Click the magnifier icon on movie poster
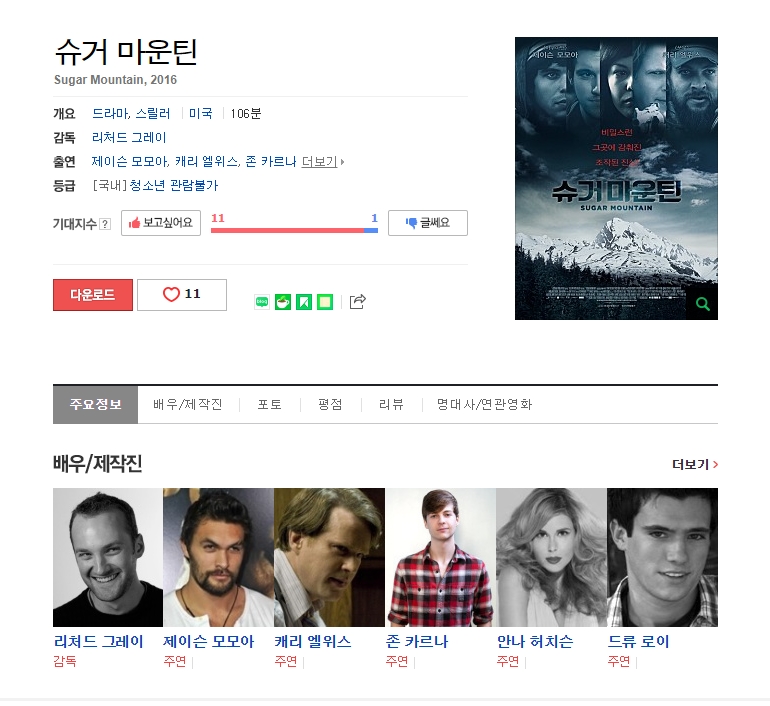The image size is (770, 706). coord(703,304)
